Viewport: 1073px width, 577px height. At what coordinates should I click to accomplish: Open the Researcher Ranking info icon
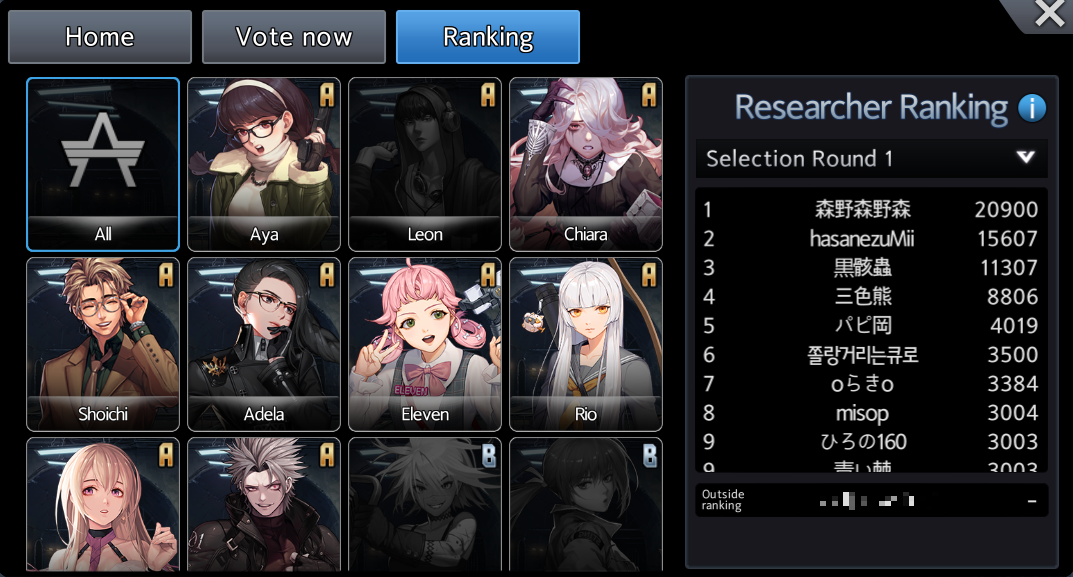[x=1031, y=108]
